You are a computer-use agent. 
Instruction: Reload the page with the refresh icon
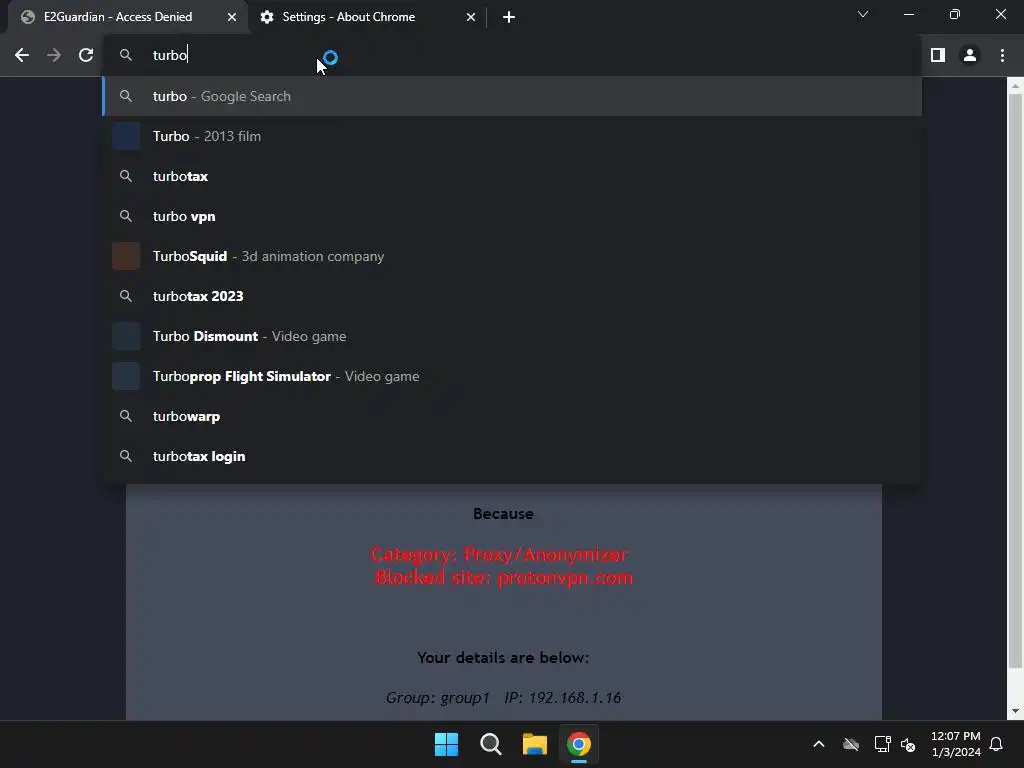86,56
